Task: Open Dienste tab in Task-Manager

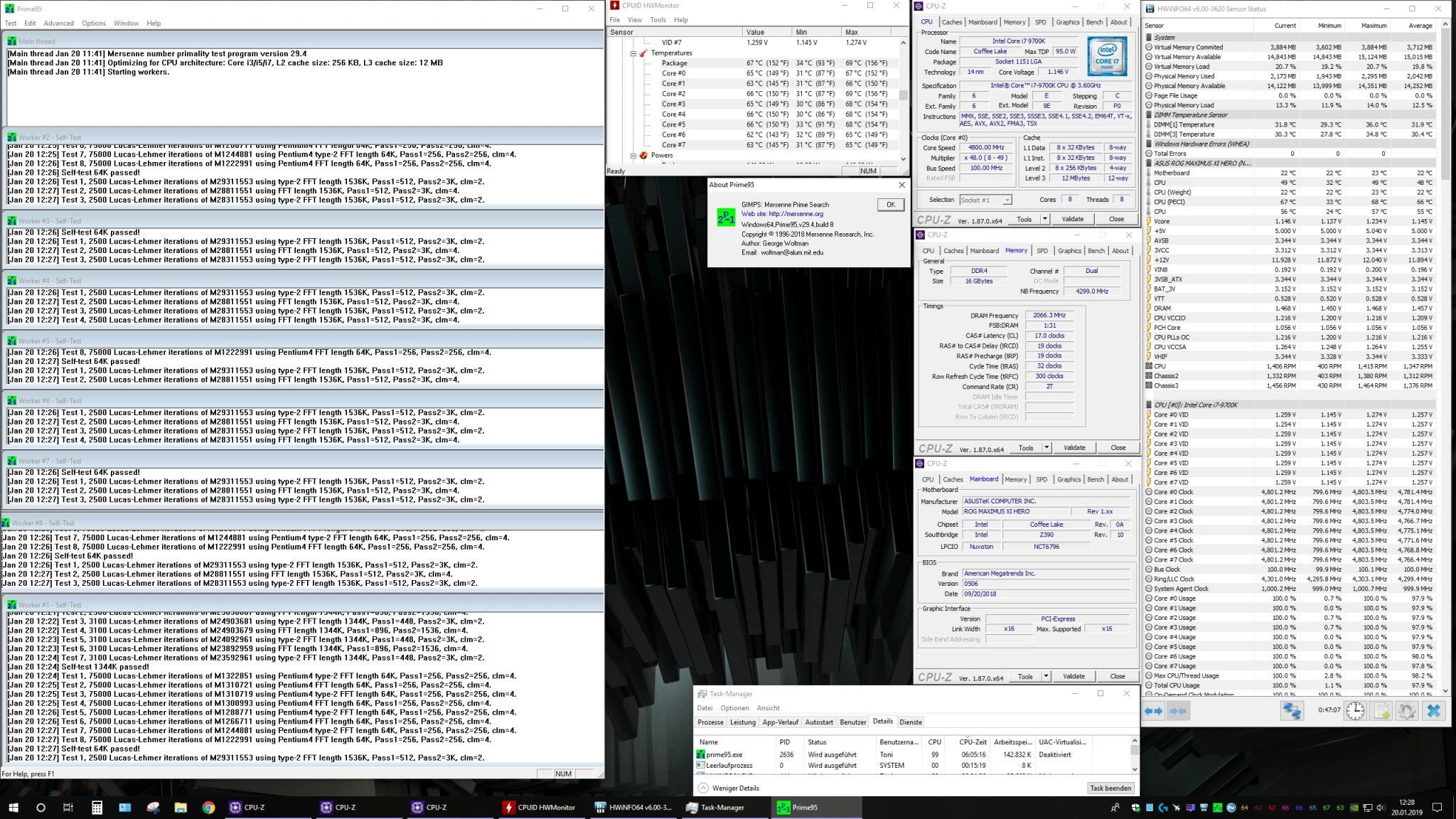Action: point(911,722)
